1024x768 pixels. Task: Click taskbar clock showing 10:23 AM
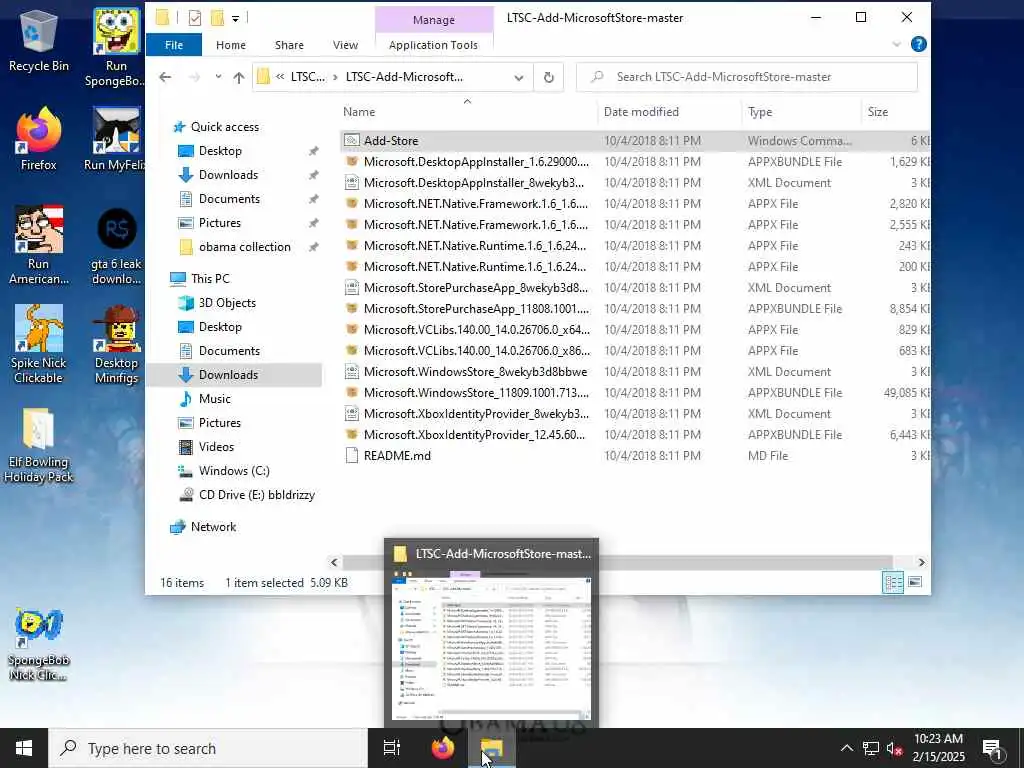pos(938,748)
